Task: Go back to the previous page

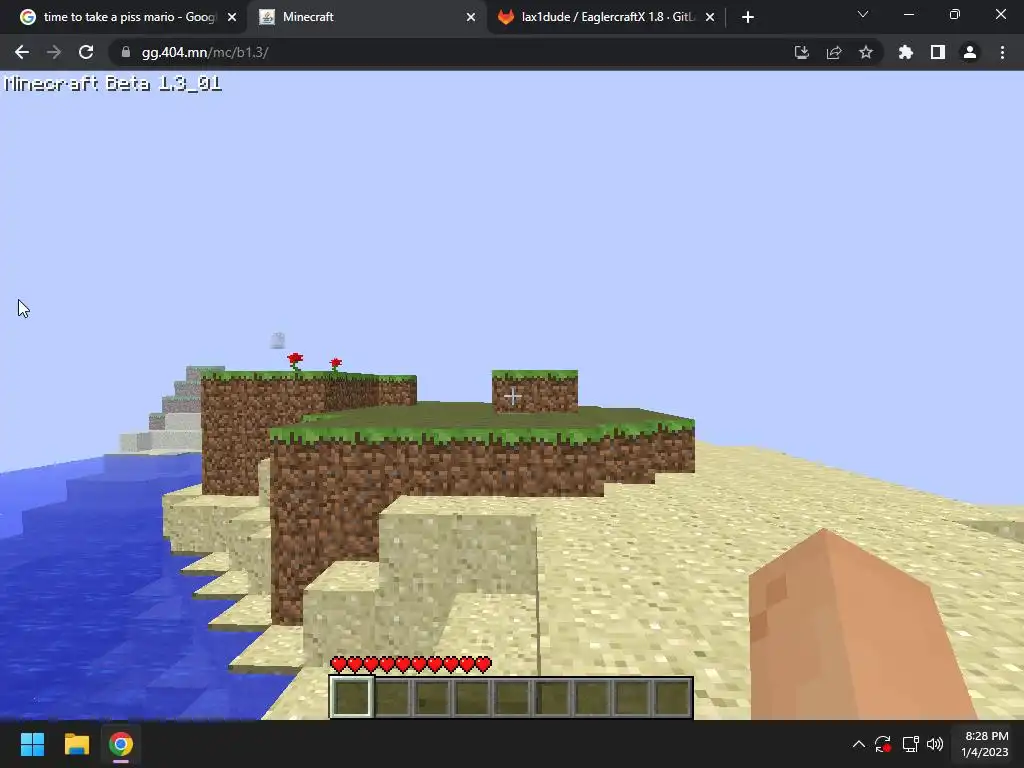Action: point(22,52)
